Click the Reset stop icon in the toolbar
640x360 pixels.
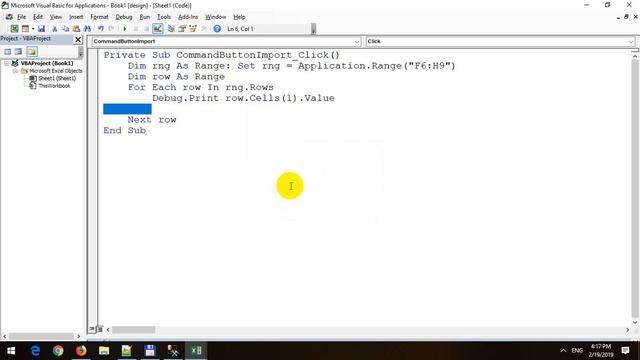coord(147,29)
